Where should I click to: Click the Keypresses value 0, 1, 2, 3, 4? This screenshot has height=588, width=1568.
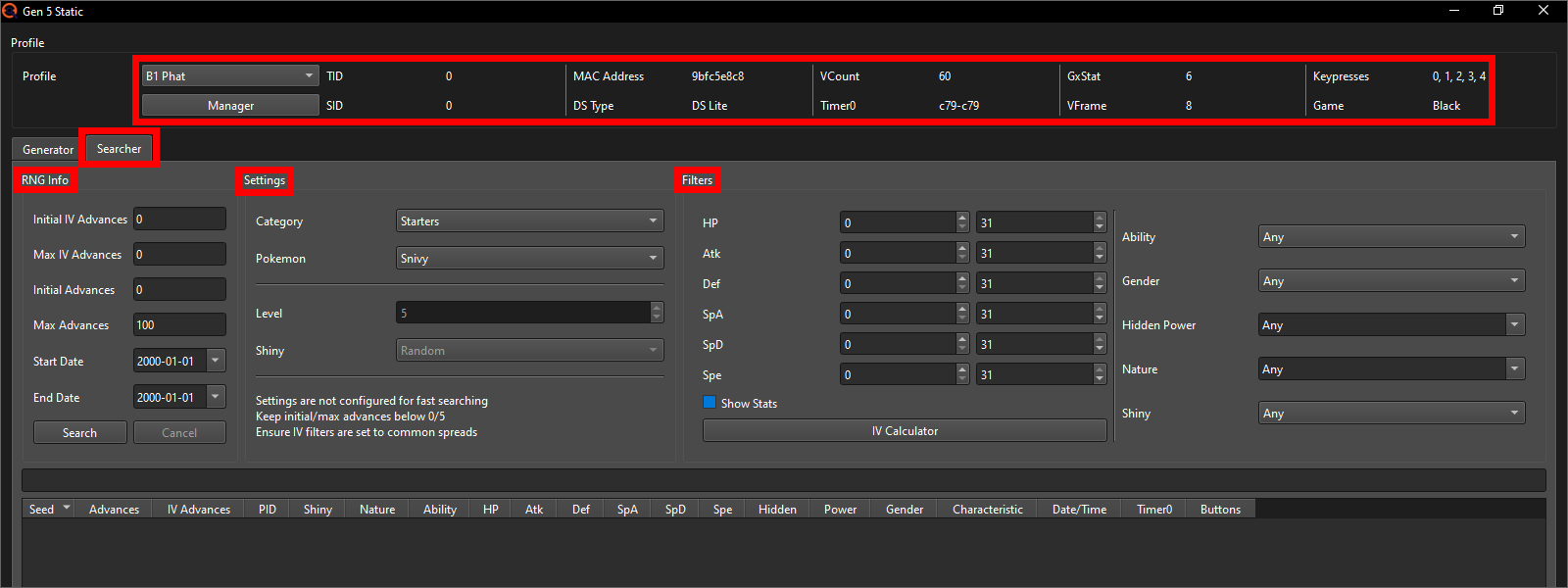(x=1458, y=75)
